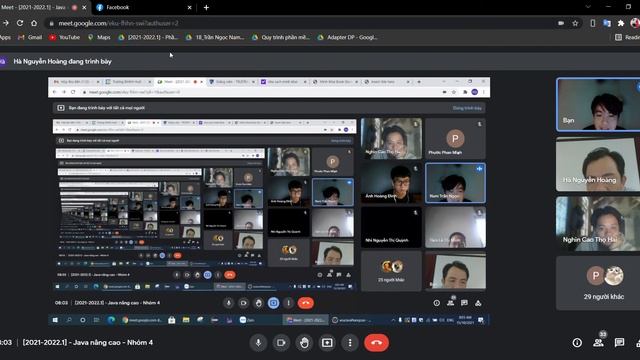The height and width of the screenshot is (360, 640).
Task: Expand the 29 người khác tile
Action: point(598,283)
